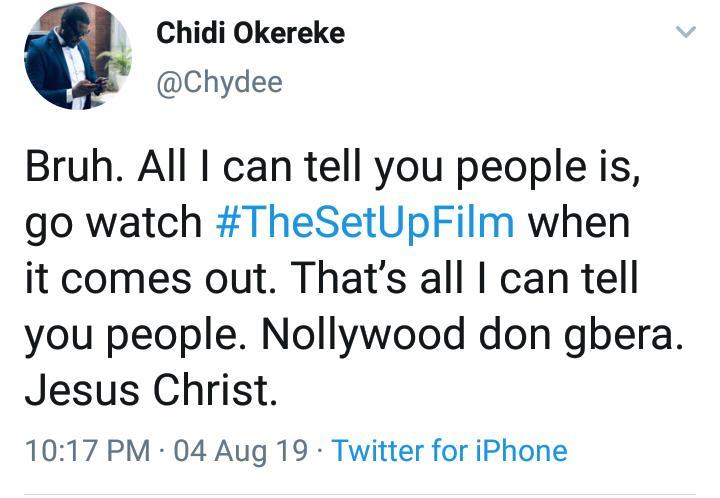The height and width of the screenshot is (498, 720).
Task: Click the phrase 'go watch' before the hashtag
Action: (x=112, y=223)
